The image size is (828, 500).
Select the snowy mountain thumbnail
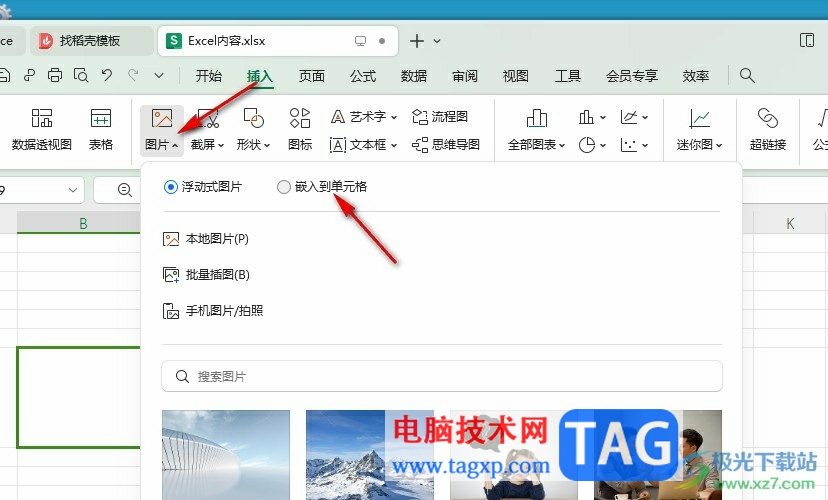pos(370,455)
